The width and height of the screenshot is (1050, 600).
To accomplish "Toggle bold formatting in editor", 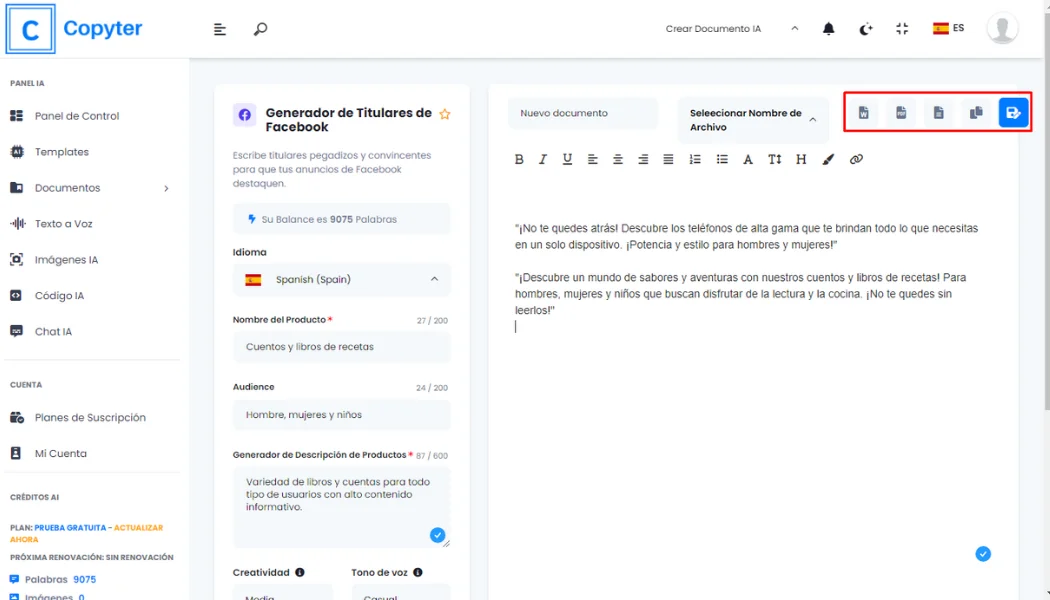I will coord(519,159).
